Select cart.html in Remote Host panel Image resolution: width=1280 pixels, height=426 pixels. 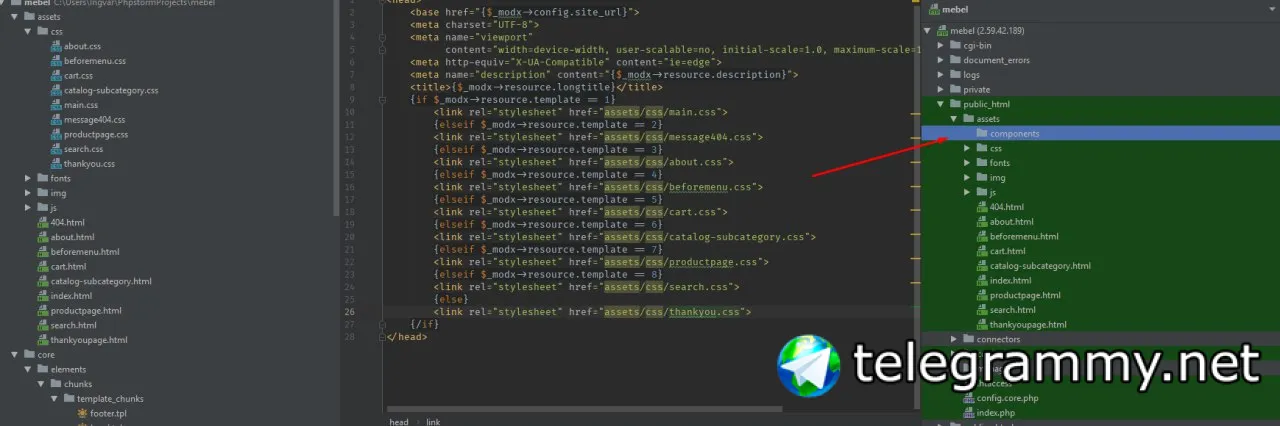click(1007, 251)
